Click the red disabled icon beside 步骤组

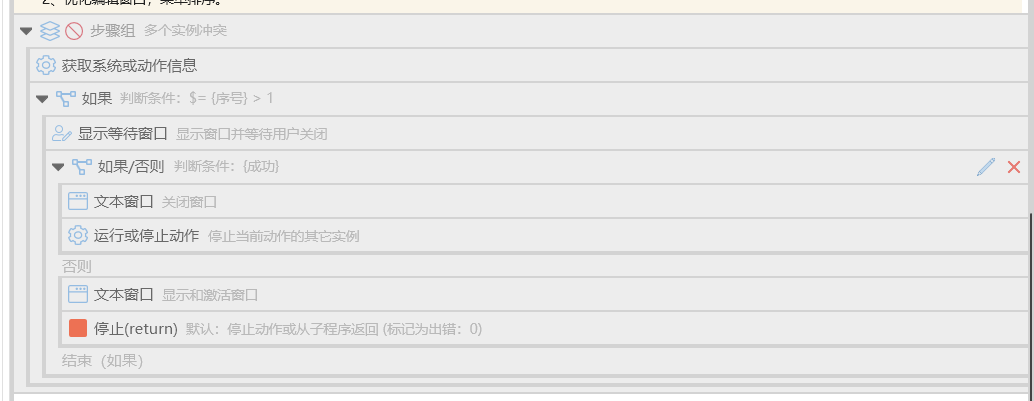74,30
